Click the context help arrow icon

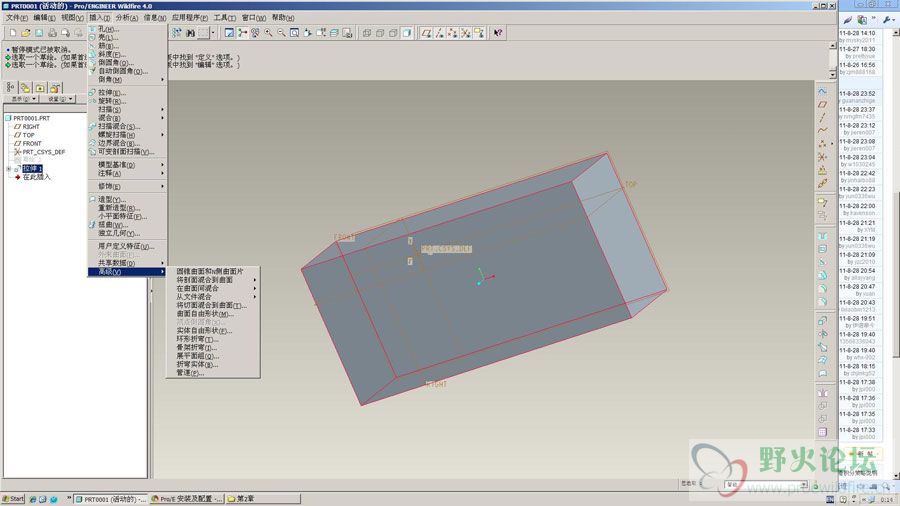(x=498, y=33)
